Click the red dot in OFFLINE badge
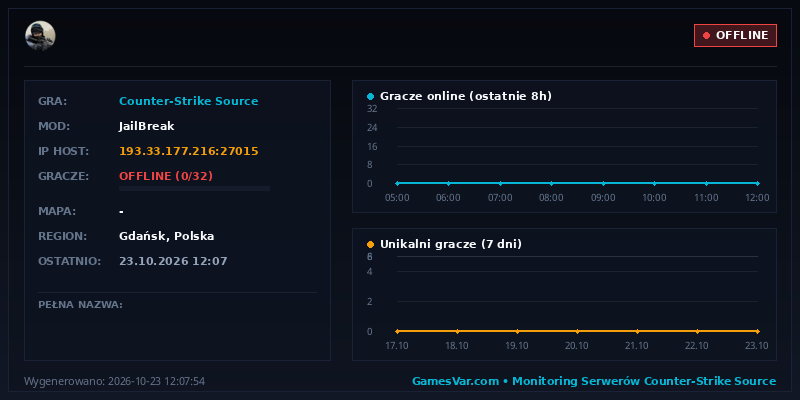 click(707, 35)
